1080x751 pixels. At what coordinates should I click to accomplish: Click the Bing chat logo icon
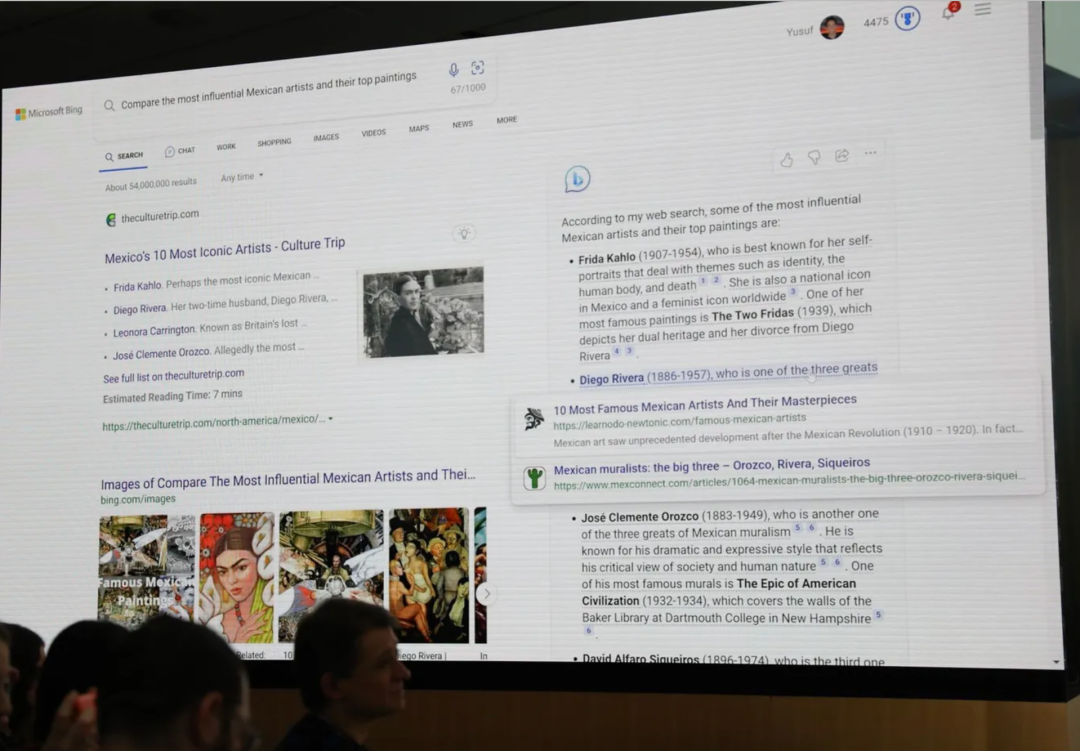click(577, 179)
